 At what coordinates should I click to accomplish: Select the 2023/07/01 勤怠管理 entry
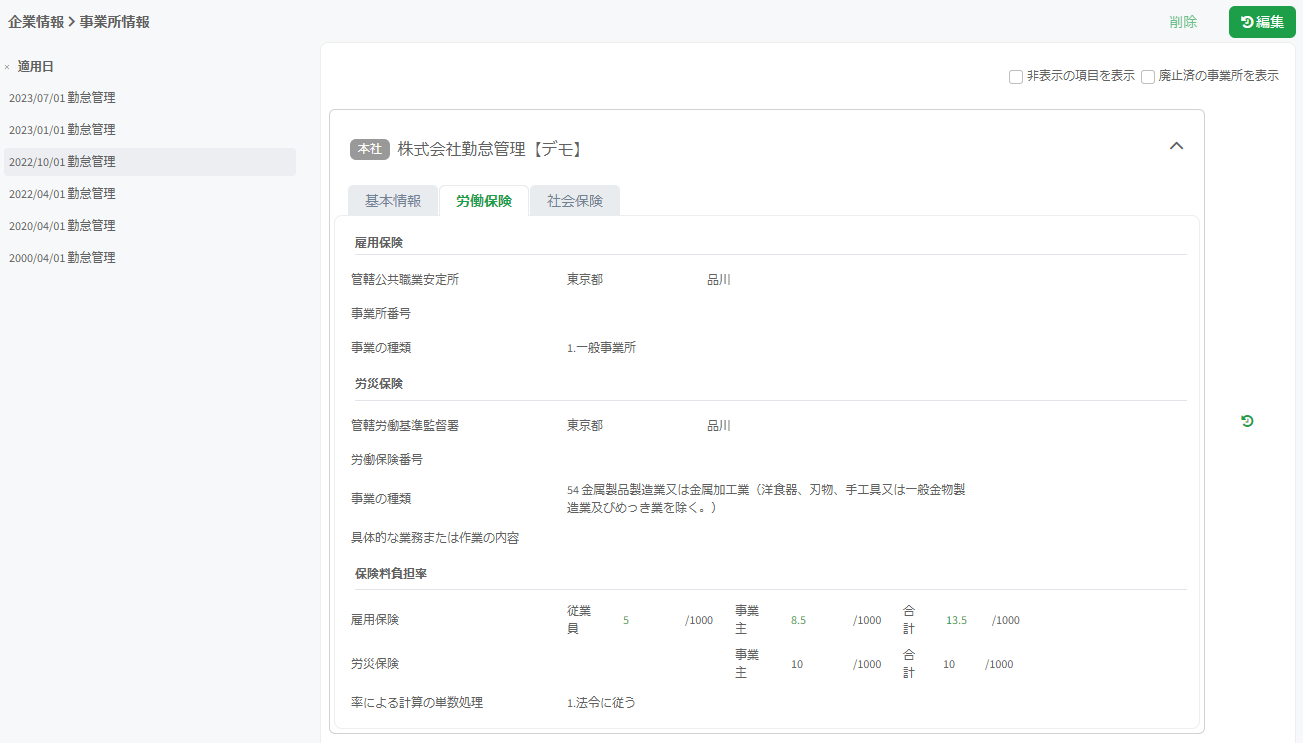pos(148,98)
